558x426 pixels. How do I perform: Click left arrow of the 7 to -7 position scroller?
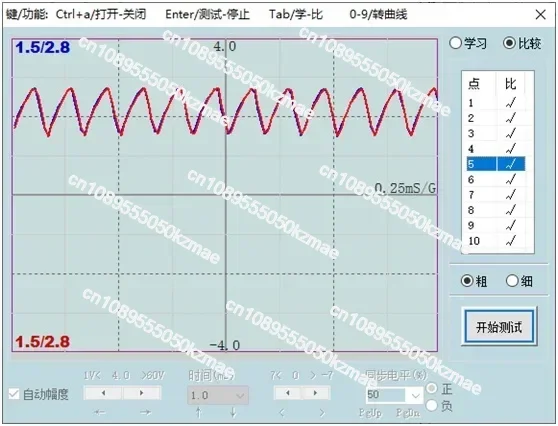pos(288,393)
